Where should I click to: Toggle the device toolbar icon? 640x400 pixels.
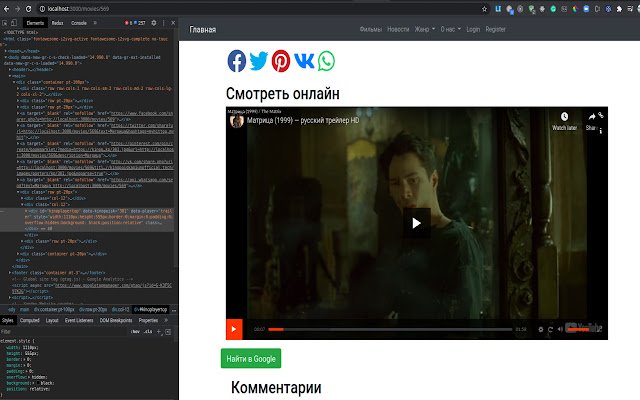click(14, 23)
